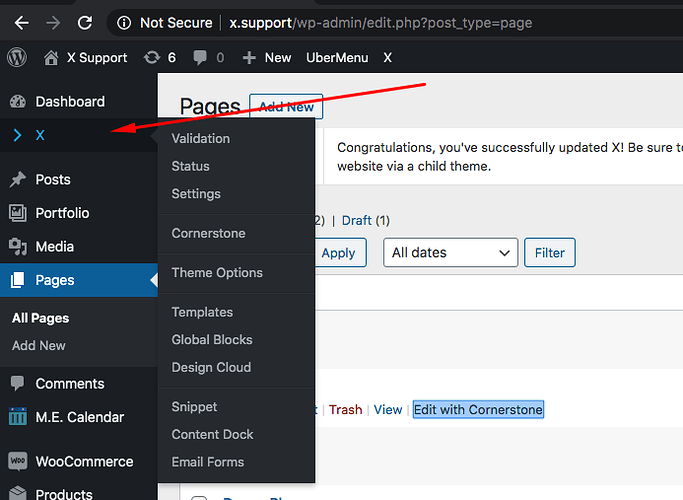The height and width of the screenshot is (500, 683).
Task: Click the Comments speech bubble sidebar icon
Action: click(x=17, y=383)
